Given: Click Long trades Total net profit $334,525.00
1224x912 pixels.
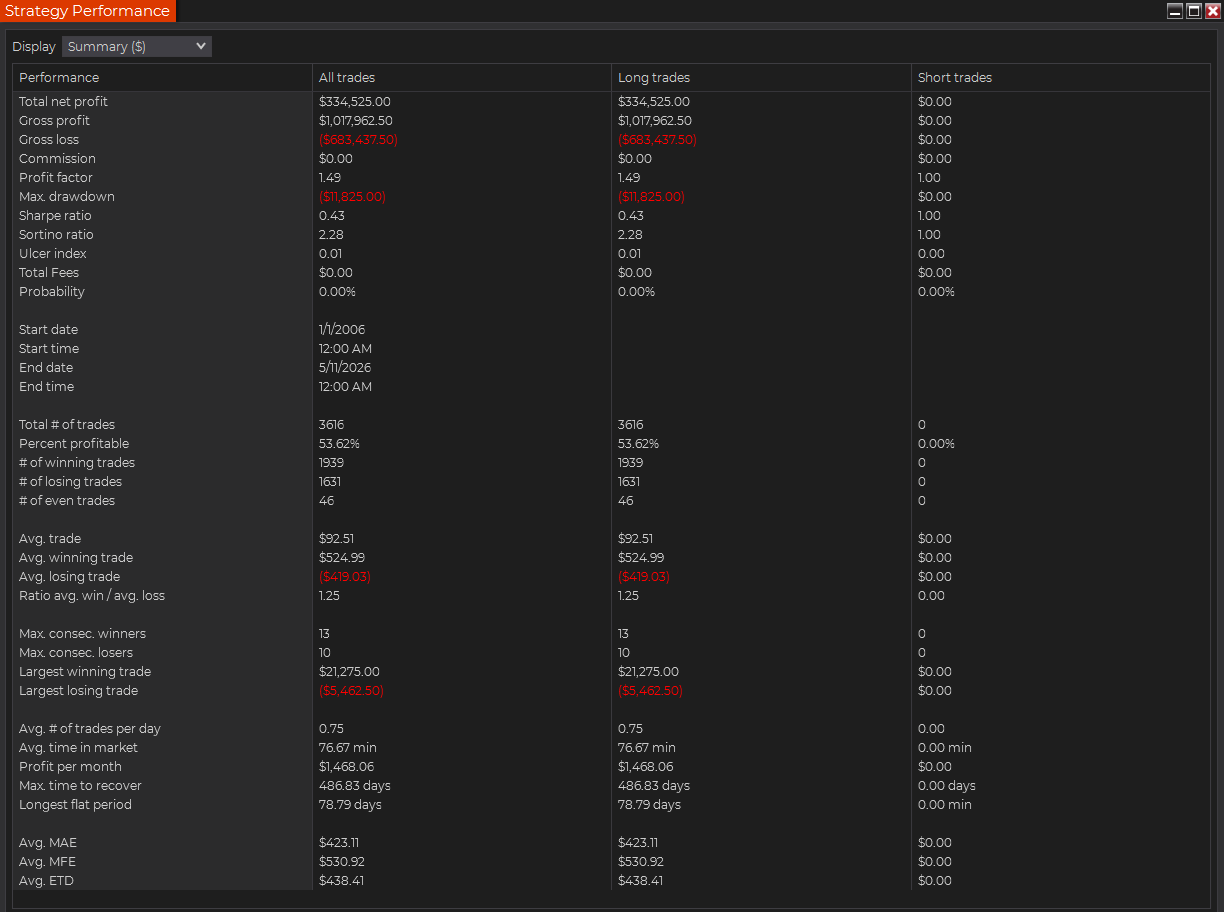Looking at the screenshot, I should [x=654, y=102].
